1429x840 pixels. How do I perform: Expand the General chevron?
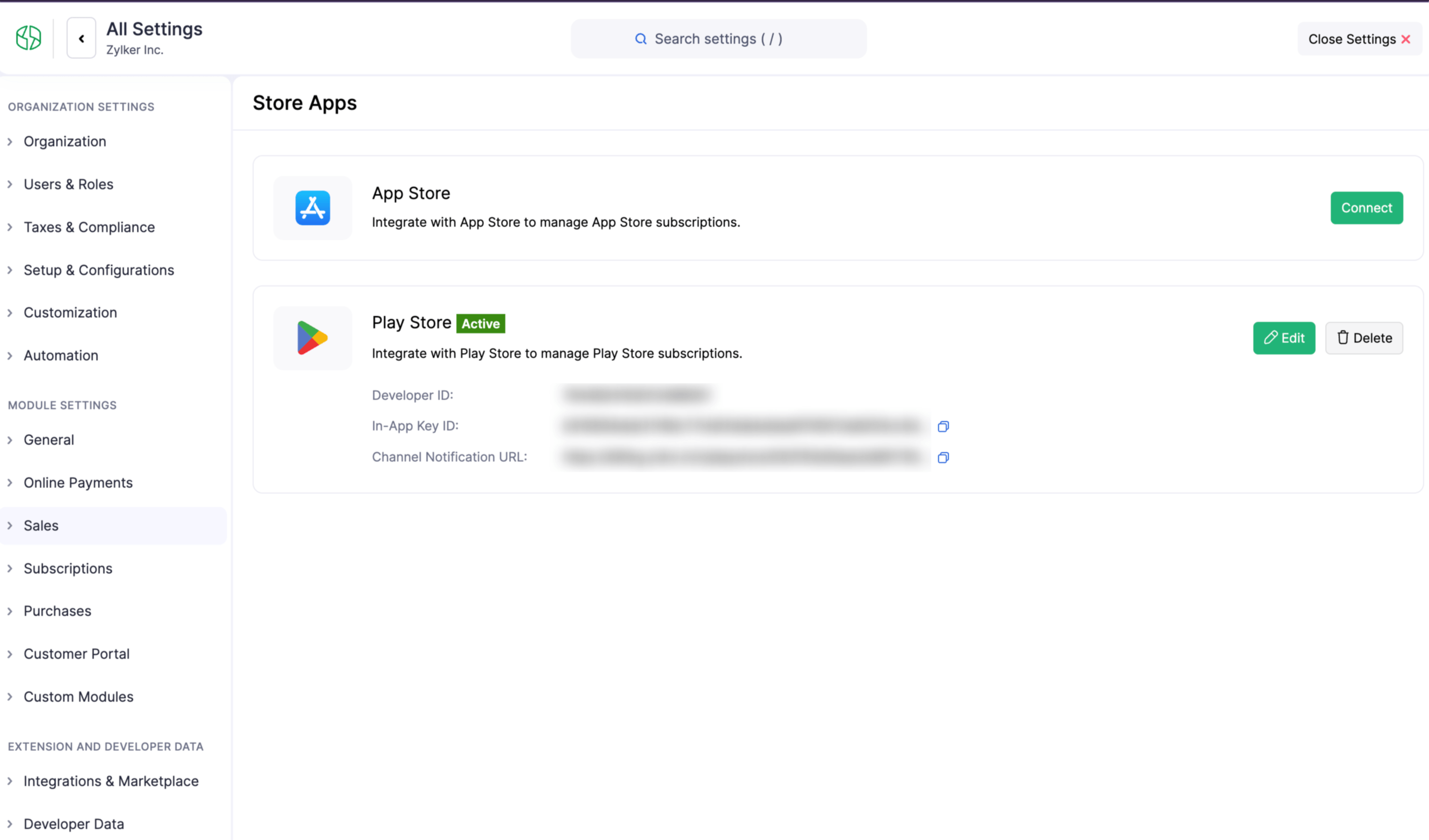point(10,440)
